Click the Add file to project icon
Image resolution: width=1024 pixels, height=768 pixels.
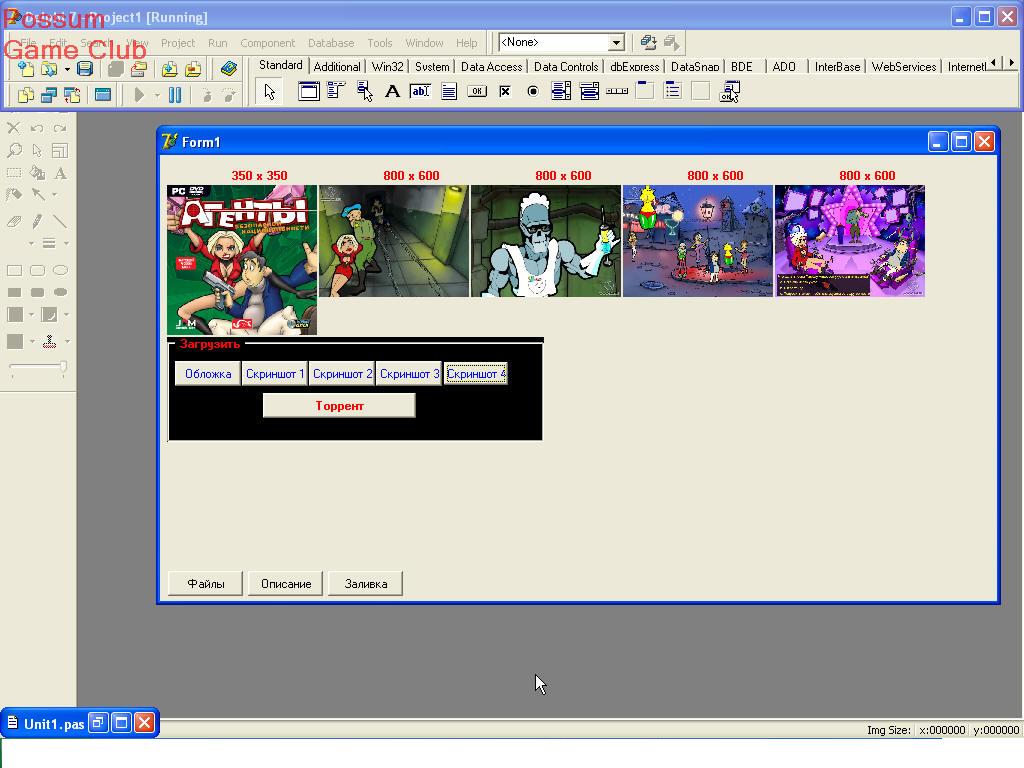coord(169,69)
